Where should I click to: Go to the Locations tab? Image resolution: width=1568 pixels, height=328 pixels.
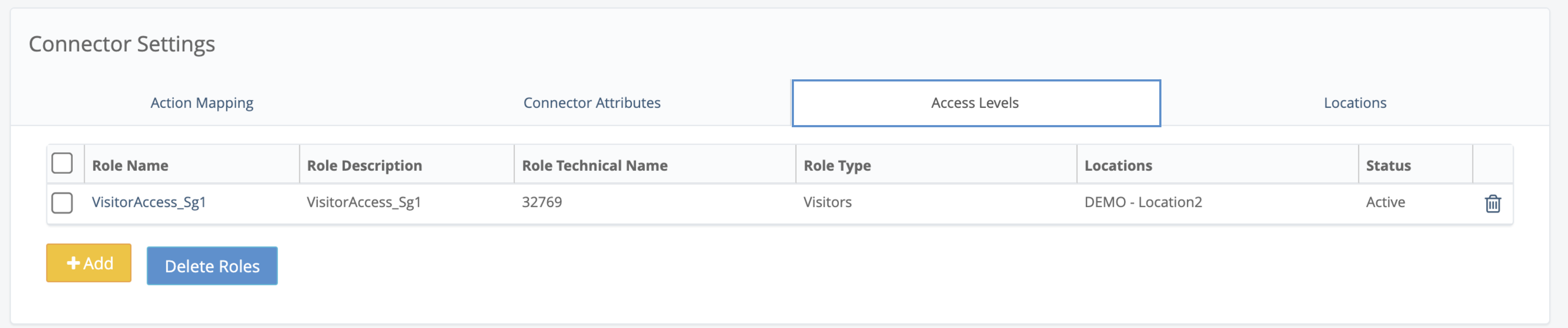click(x=1355, y=103)
